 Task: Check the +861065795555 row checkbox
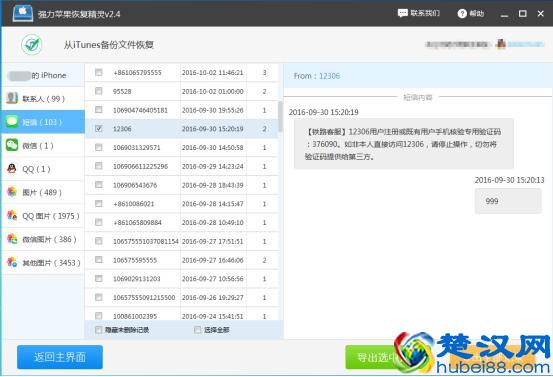tap(99, 72)
